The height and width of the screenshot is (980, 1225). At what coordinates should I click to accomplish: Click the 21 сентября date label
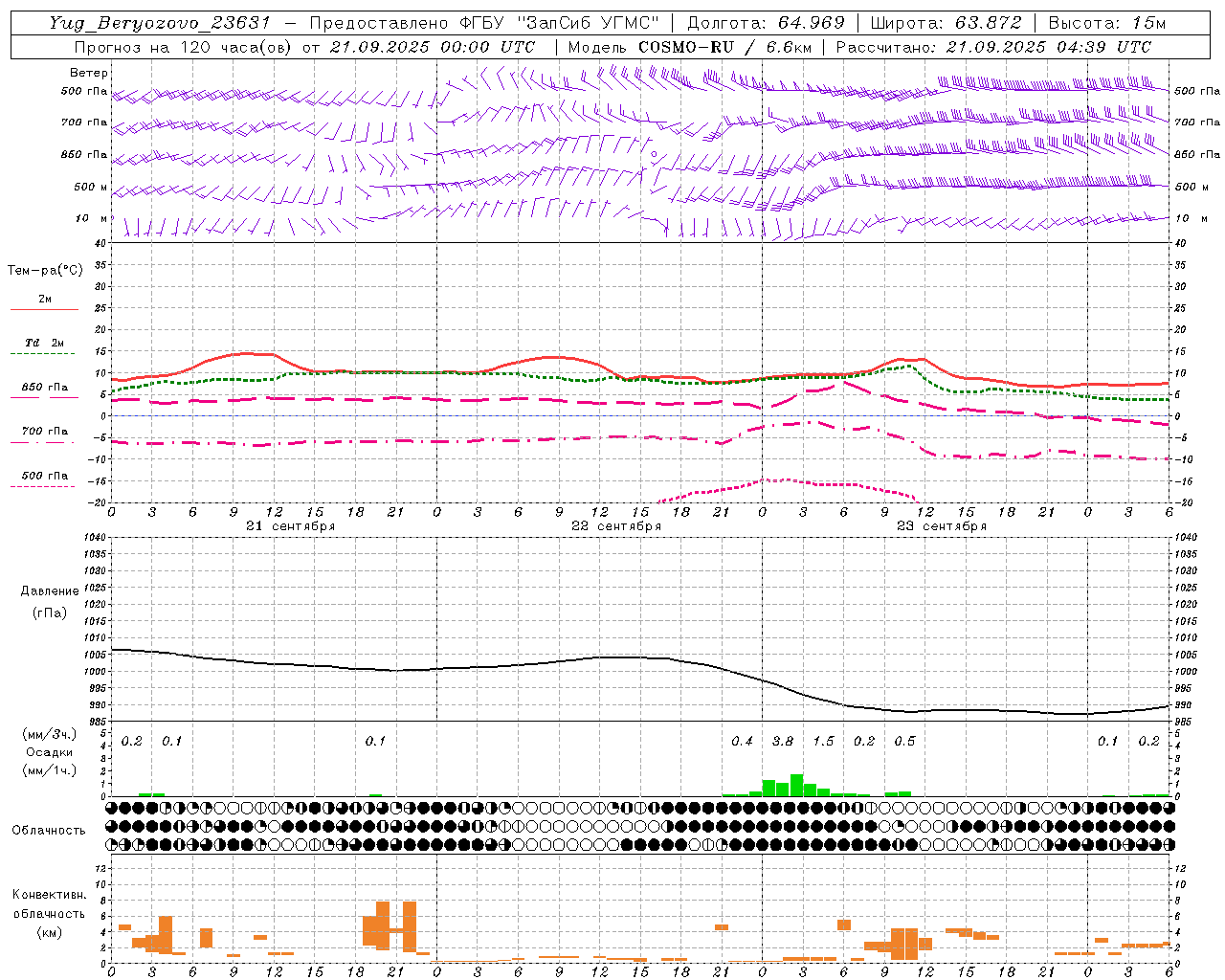(290, 525)
